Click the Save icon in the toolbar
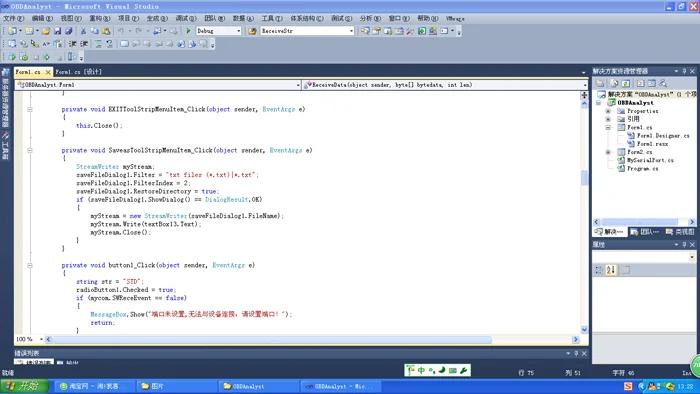 pyautogui.click(x=58, y=31)
